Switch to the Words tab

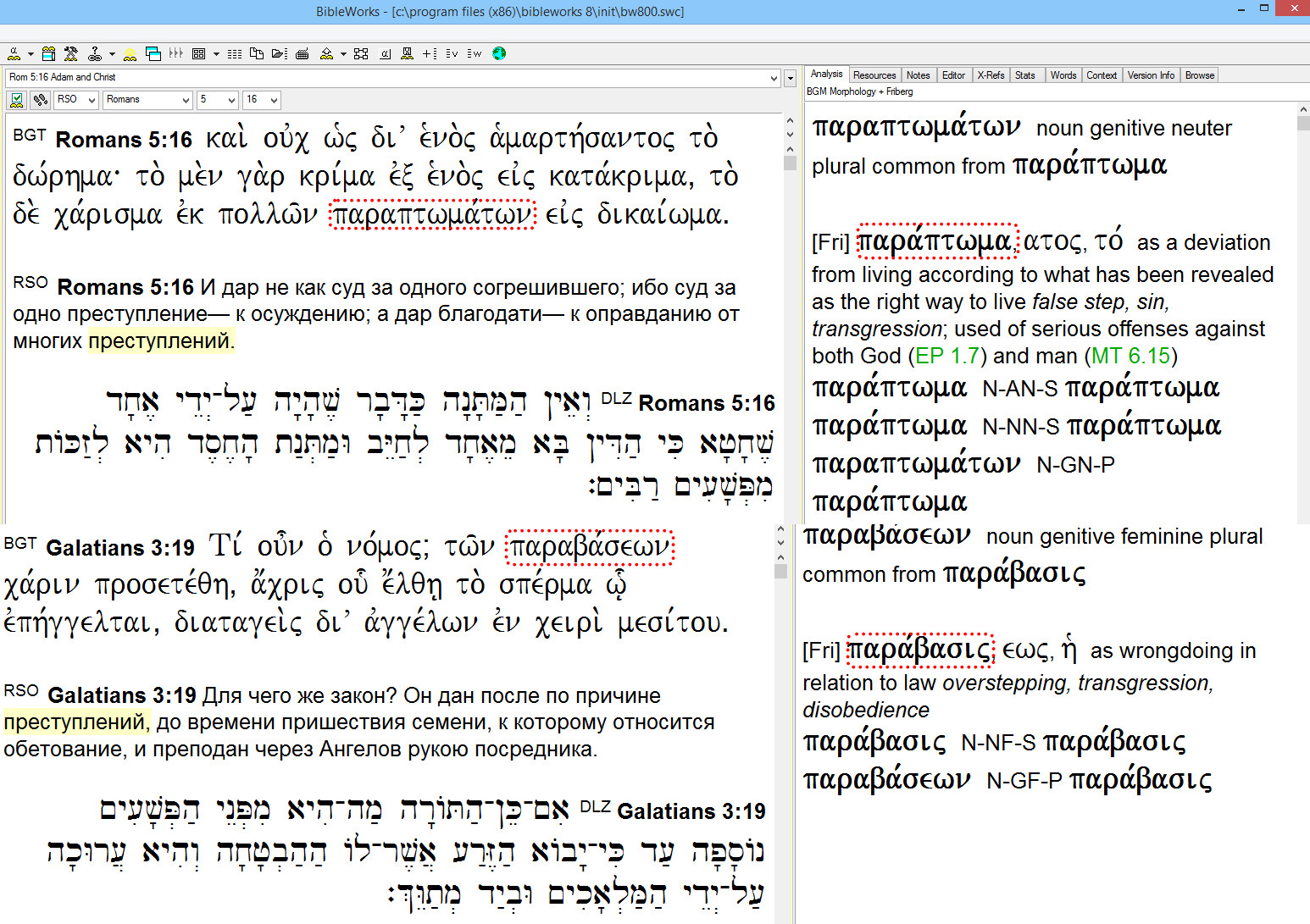tap(1063, 75)
